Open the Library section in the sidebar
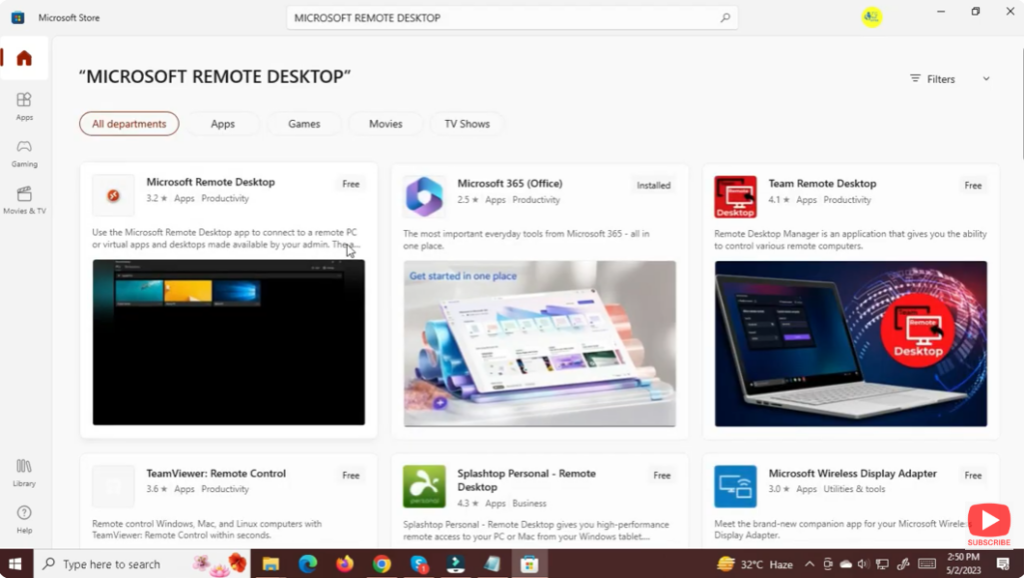 tap(23, 471)
